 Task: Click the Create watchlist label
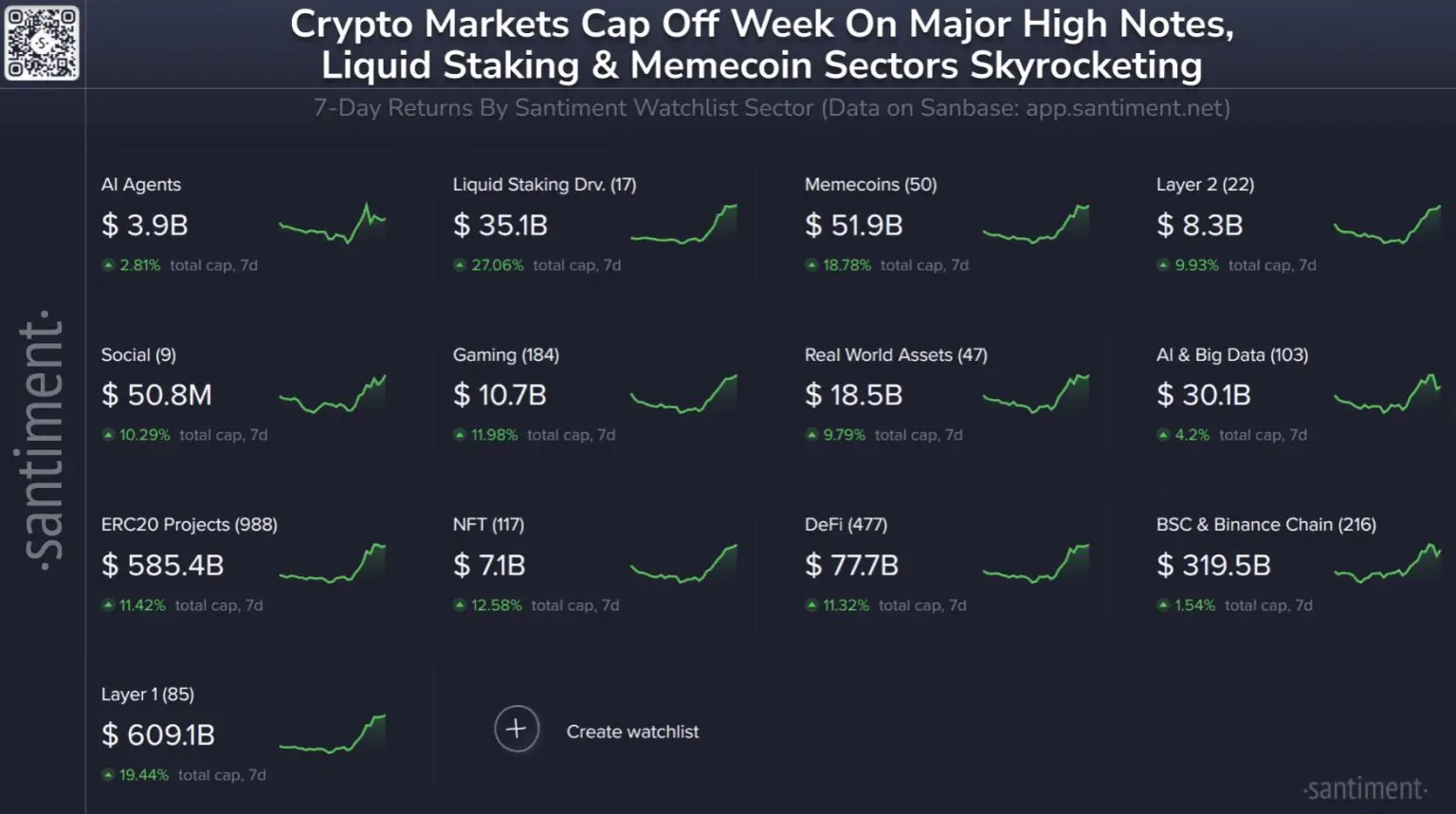632,732
